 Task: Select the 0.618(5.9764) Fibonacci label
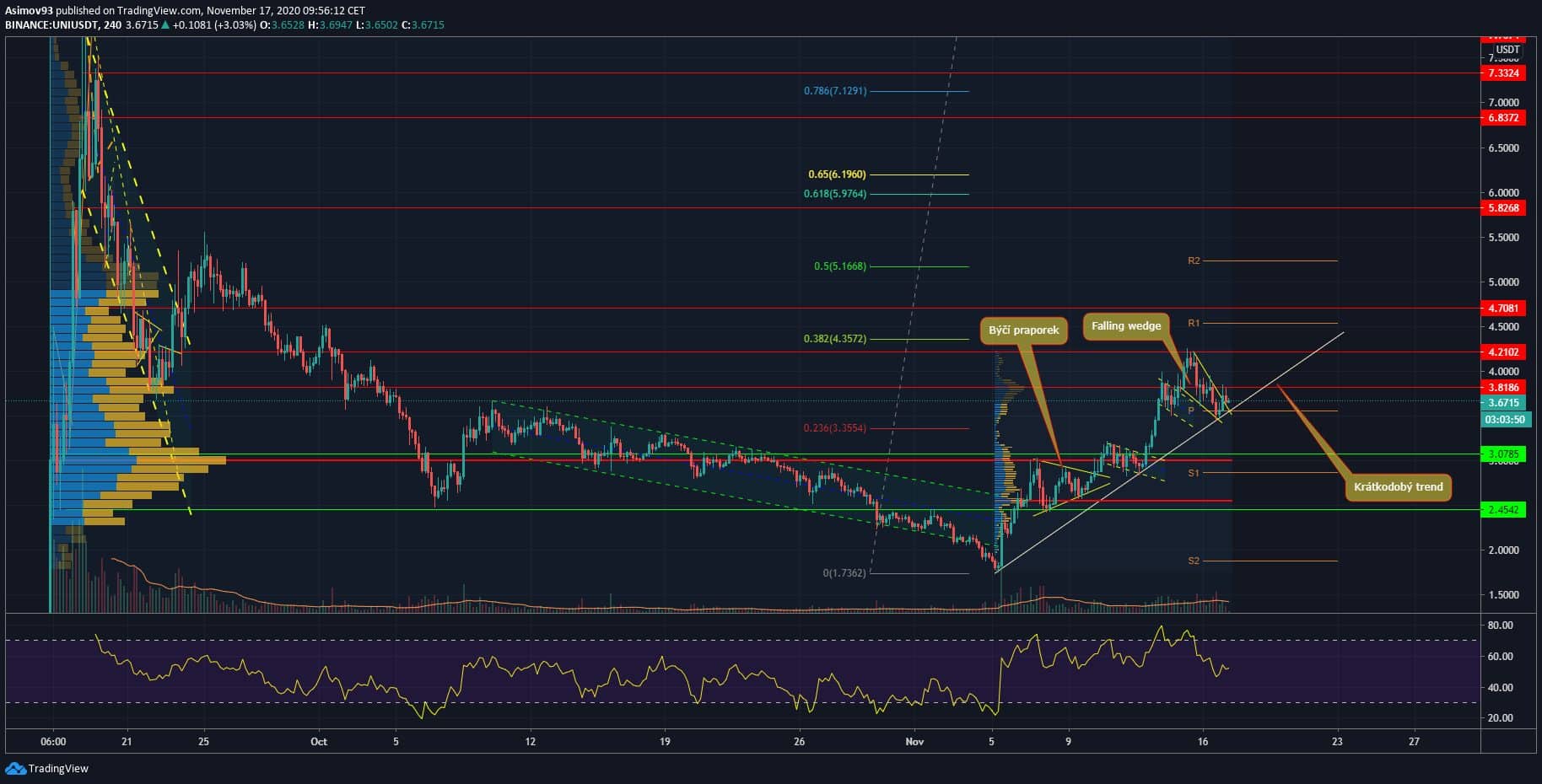834,194
